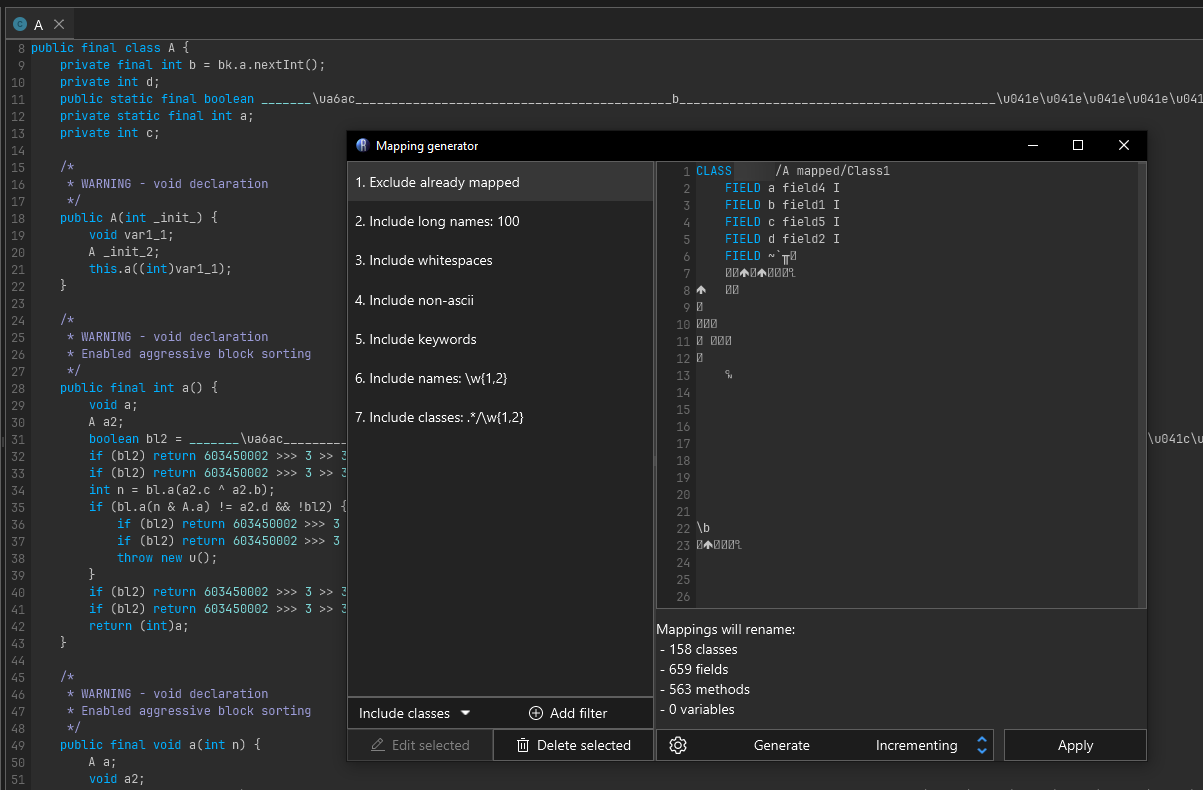1203x790 pixels.
Task: Select filter '3. Include whitespaces'
Action: pos(500,260)
